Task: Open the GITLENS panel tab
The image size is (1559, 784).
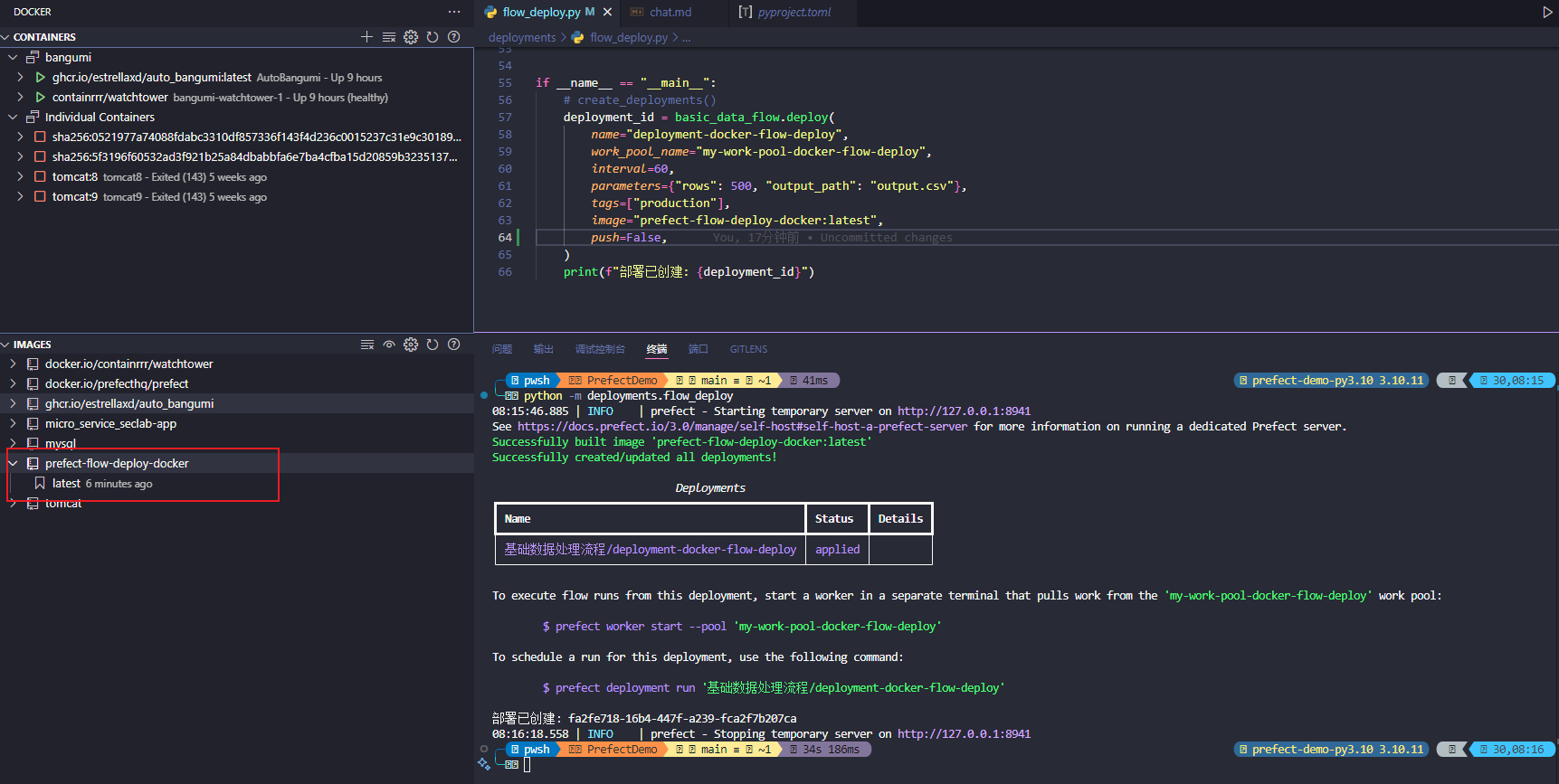Action: (749, 349)
